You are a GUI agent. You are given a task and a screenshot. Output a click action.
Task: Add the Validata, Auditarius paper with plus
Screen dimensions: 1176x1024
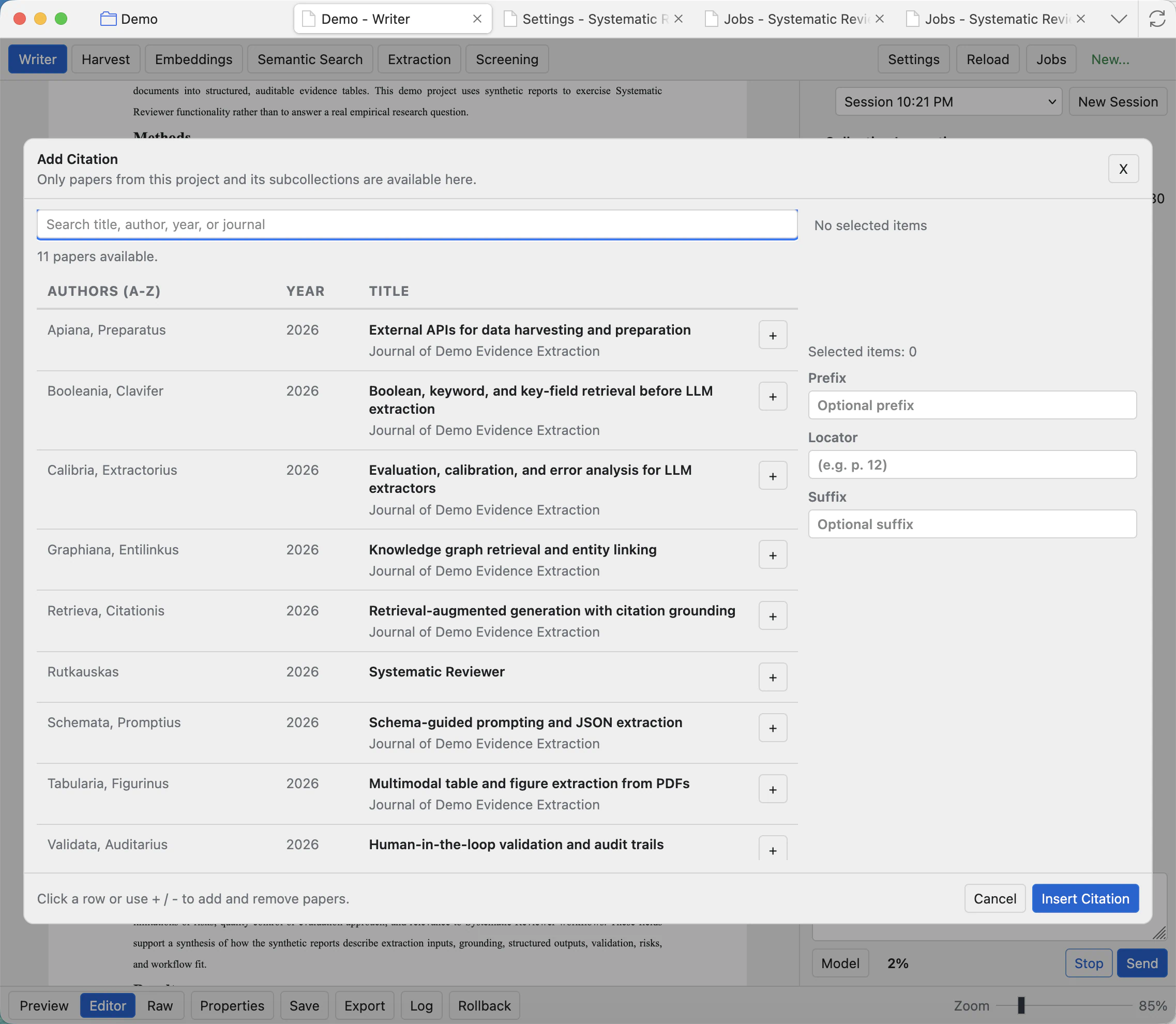(773, 849)
